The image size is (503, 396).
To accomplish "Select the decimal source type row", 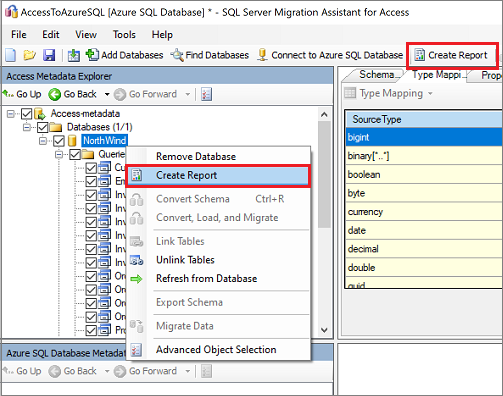I will click(x=424, y=249).
